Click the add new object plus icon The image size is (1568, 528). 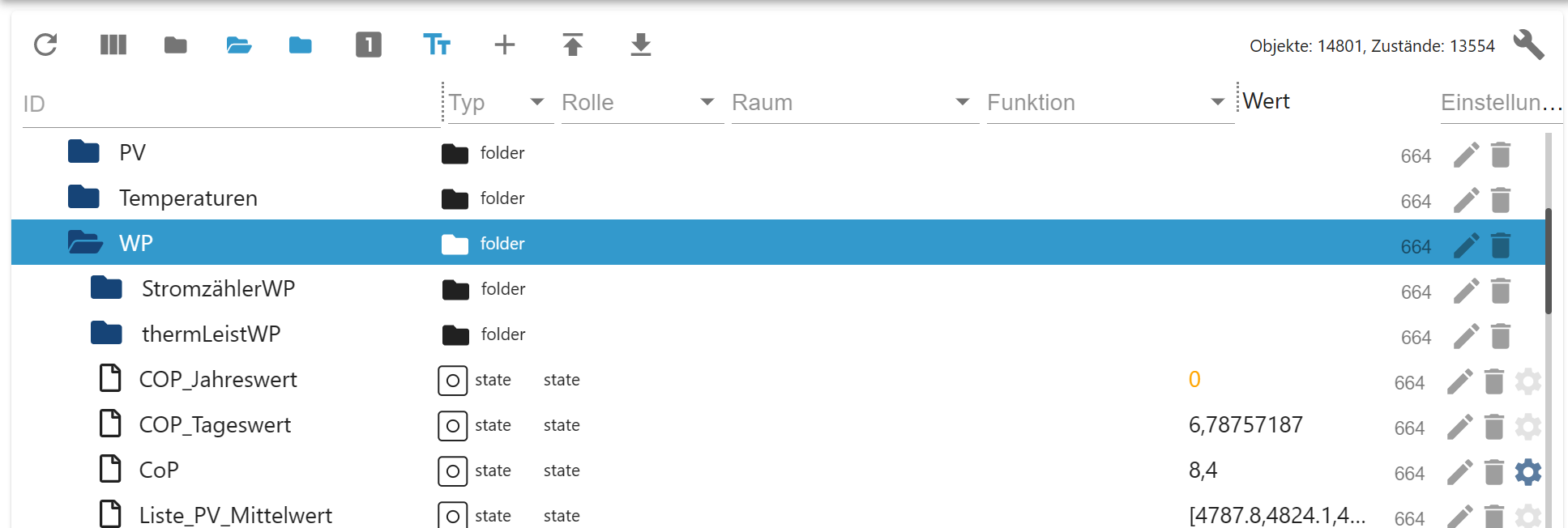coord(505,45)
